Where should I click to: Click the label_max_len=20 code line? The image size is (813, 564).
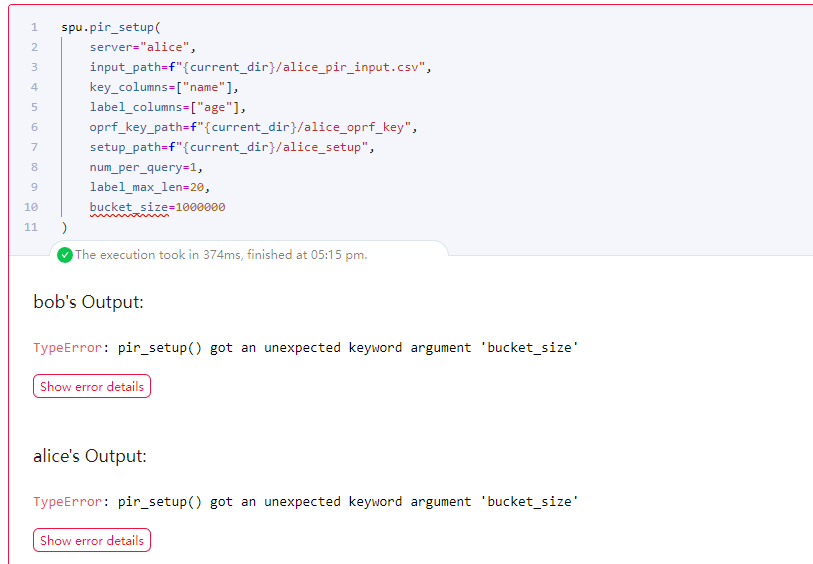(x=150, y=187)
